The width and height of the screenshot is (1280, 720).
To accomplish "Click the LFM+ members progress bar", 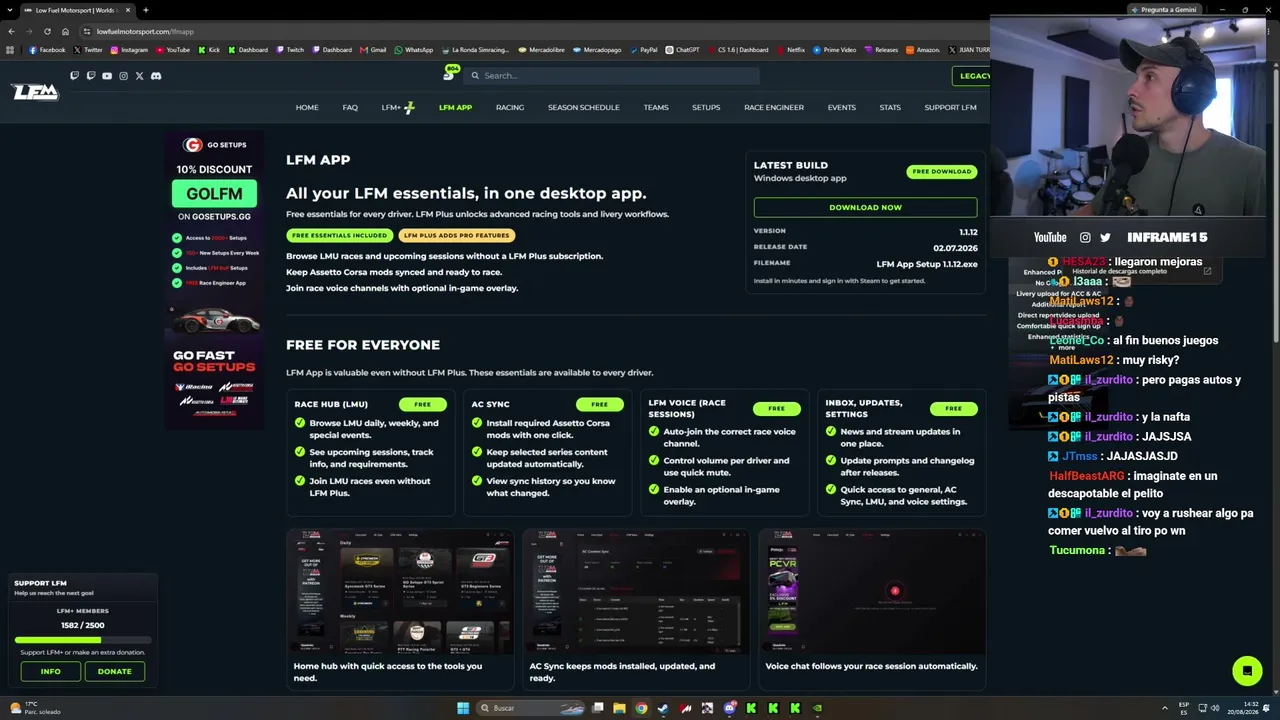I will click(83, 640).
